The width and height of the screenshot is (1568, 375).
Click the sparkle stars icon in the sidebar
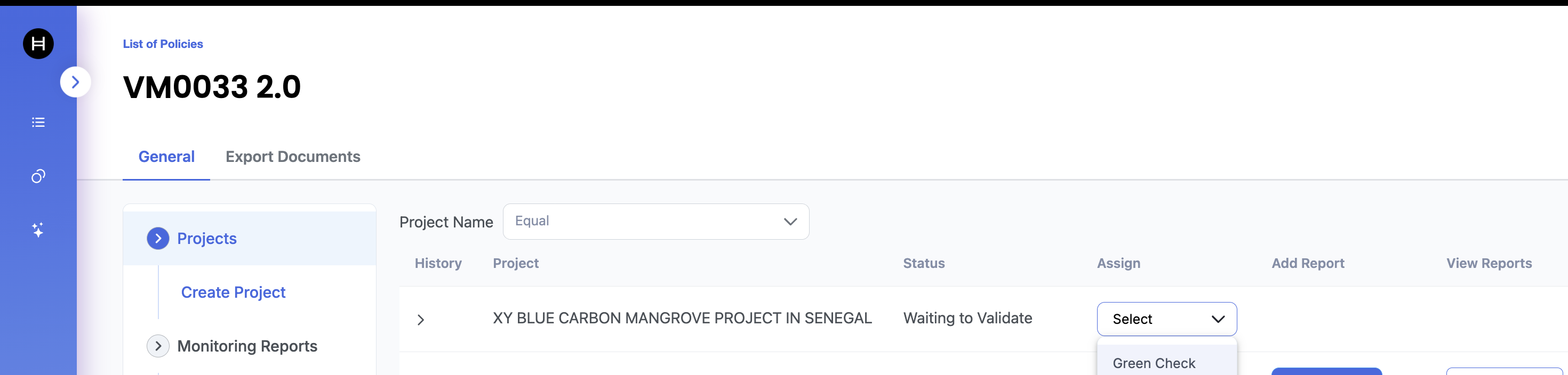[x=38, y=230]
